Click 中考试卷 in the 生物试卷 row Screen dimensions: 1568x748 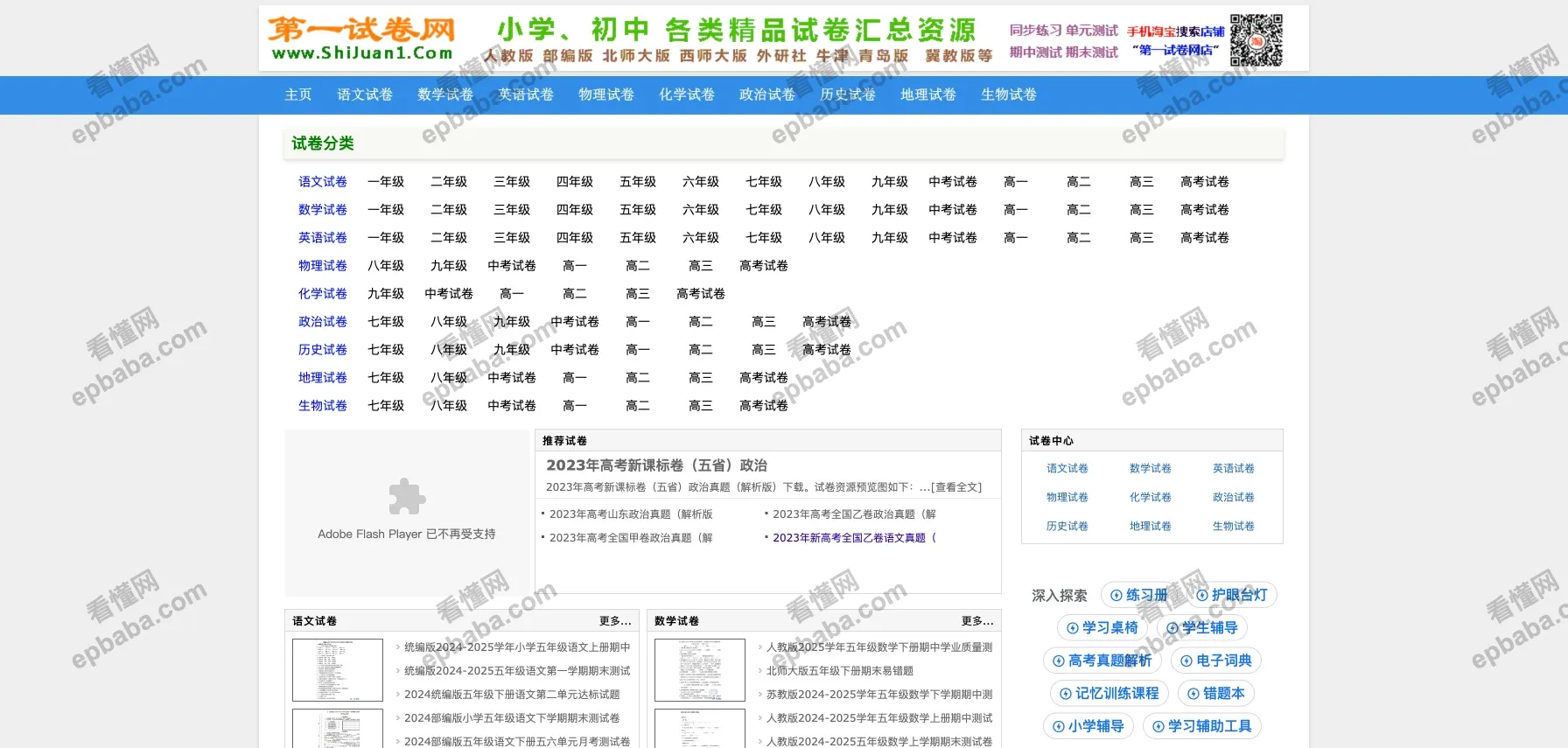[x=512, y=406]
